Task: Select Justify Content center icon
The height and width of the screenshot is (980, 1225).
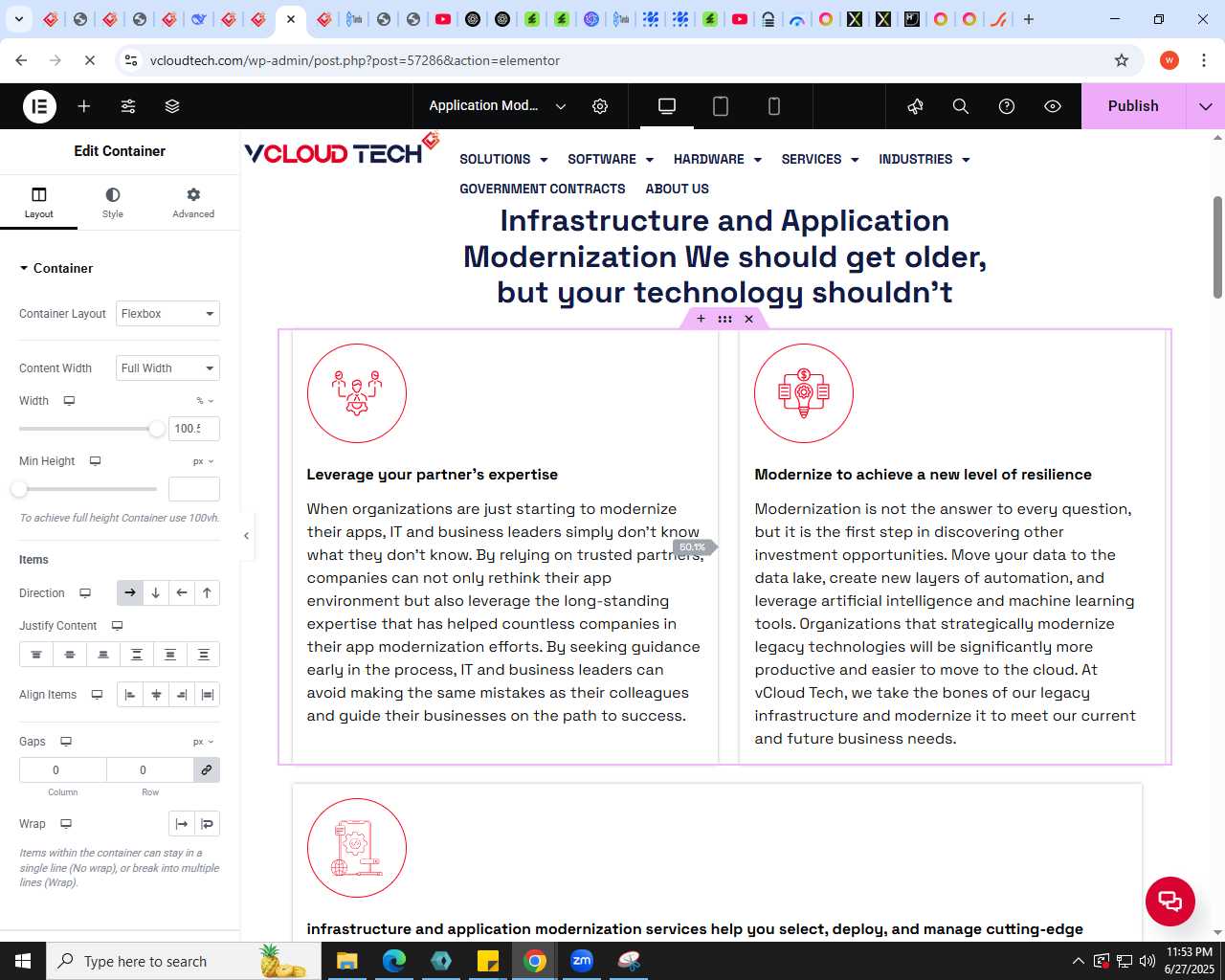Action: coord(70,655)
